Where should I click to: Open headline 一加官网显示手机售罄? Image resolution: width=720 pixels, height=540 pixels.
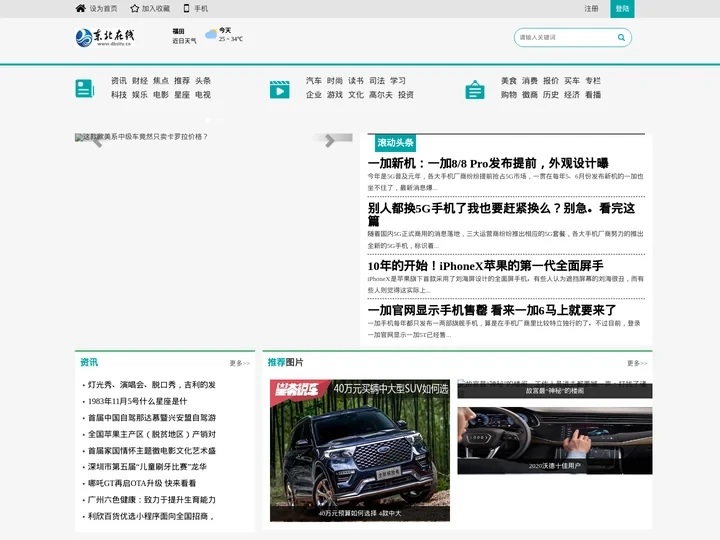pos(492,310)
